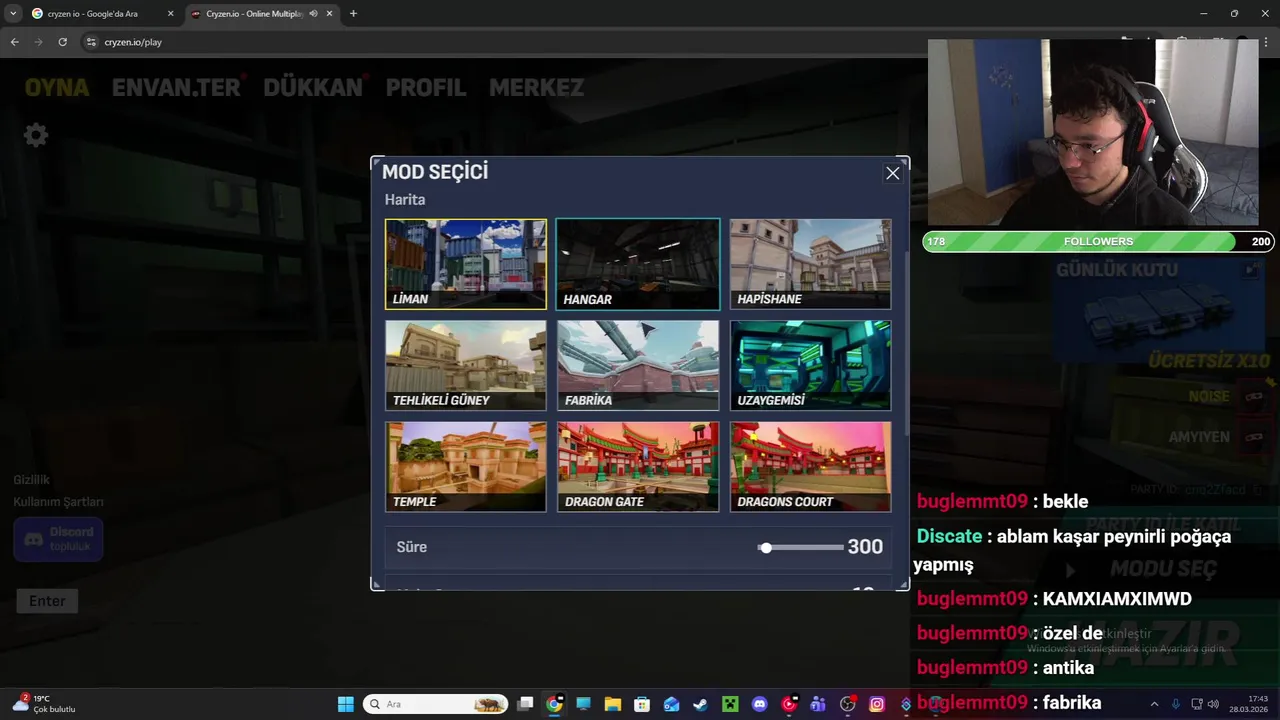Image resolution: width=1280 pixels, height=720 pixels.
Task: Open the volume tray icon
Action: pyautogui.click(x=1213, y=704)
